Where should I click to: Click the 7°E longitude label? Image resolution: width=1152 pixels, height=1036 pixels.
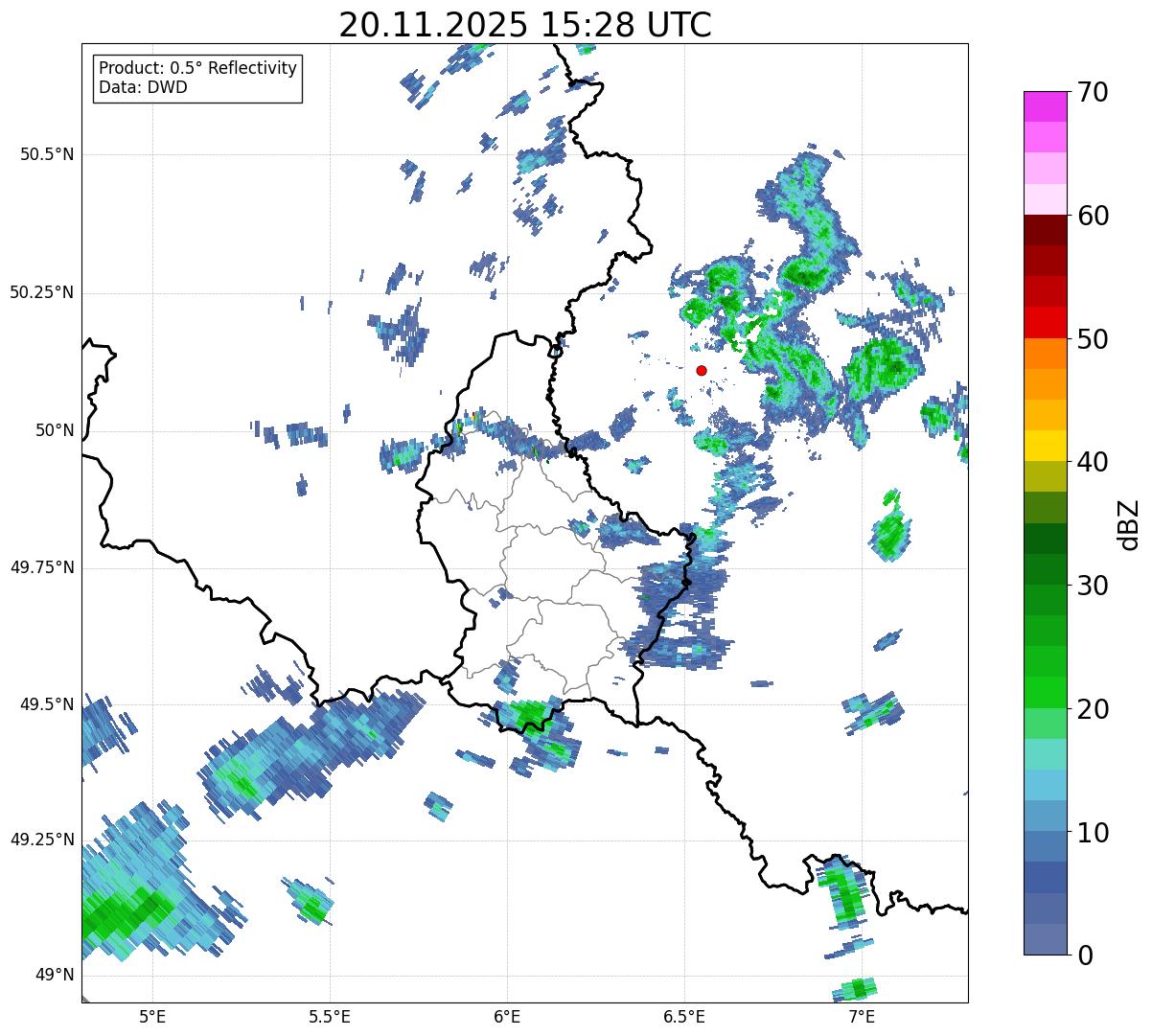click(x=862, y=1017)
